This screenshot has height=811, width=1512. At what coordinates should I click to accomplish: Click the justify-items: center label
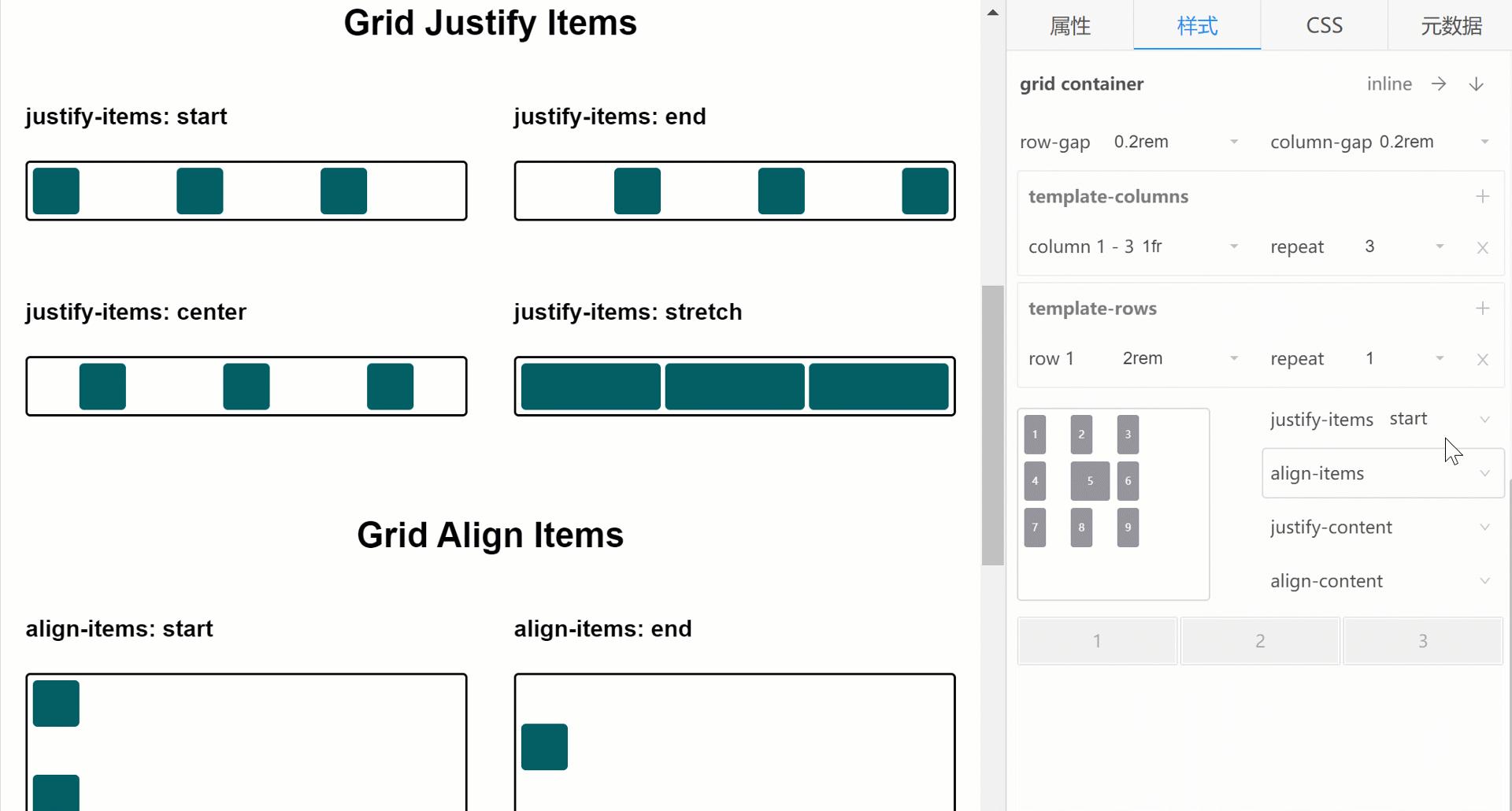pyautogui.click(x=135, y=312)
